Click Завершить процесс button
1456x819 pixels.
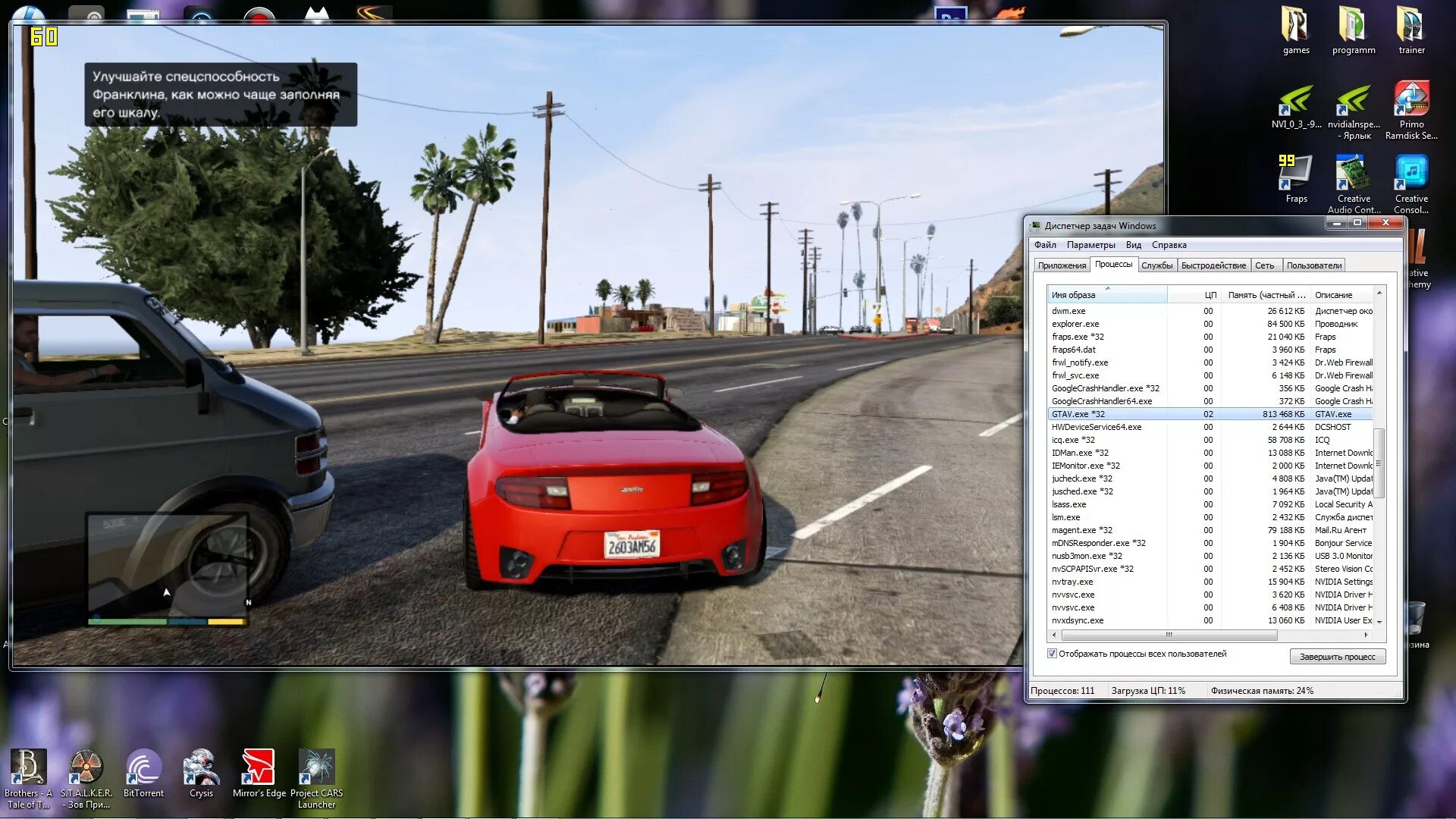1337,657
